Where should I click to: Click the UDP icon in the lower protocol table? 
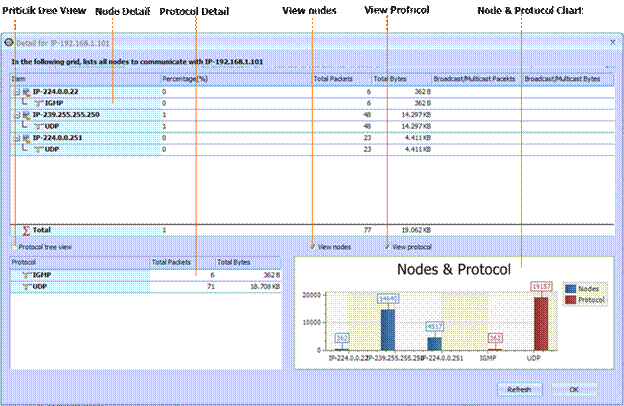click(27, 287)
